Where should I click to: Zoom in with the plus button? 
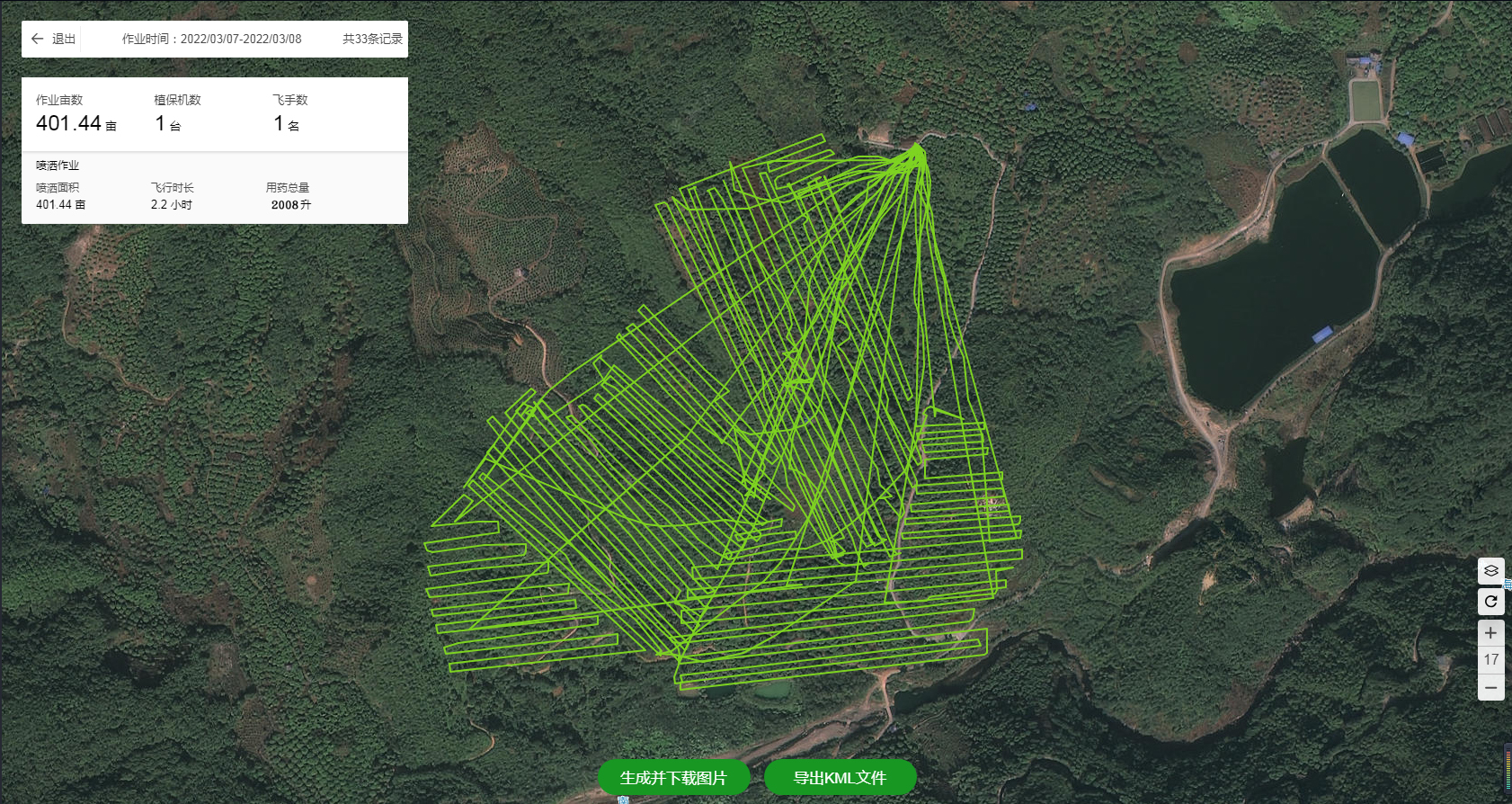coord(1490,632)
